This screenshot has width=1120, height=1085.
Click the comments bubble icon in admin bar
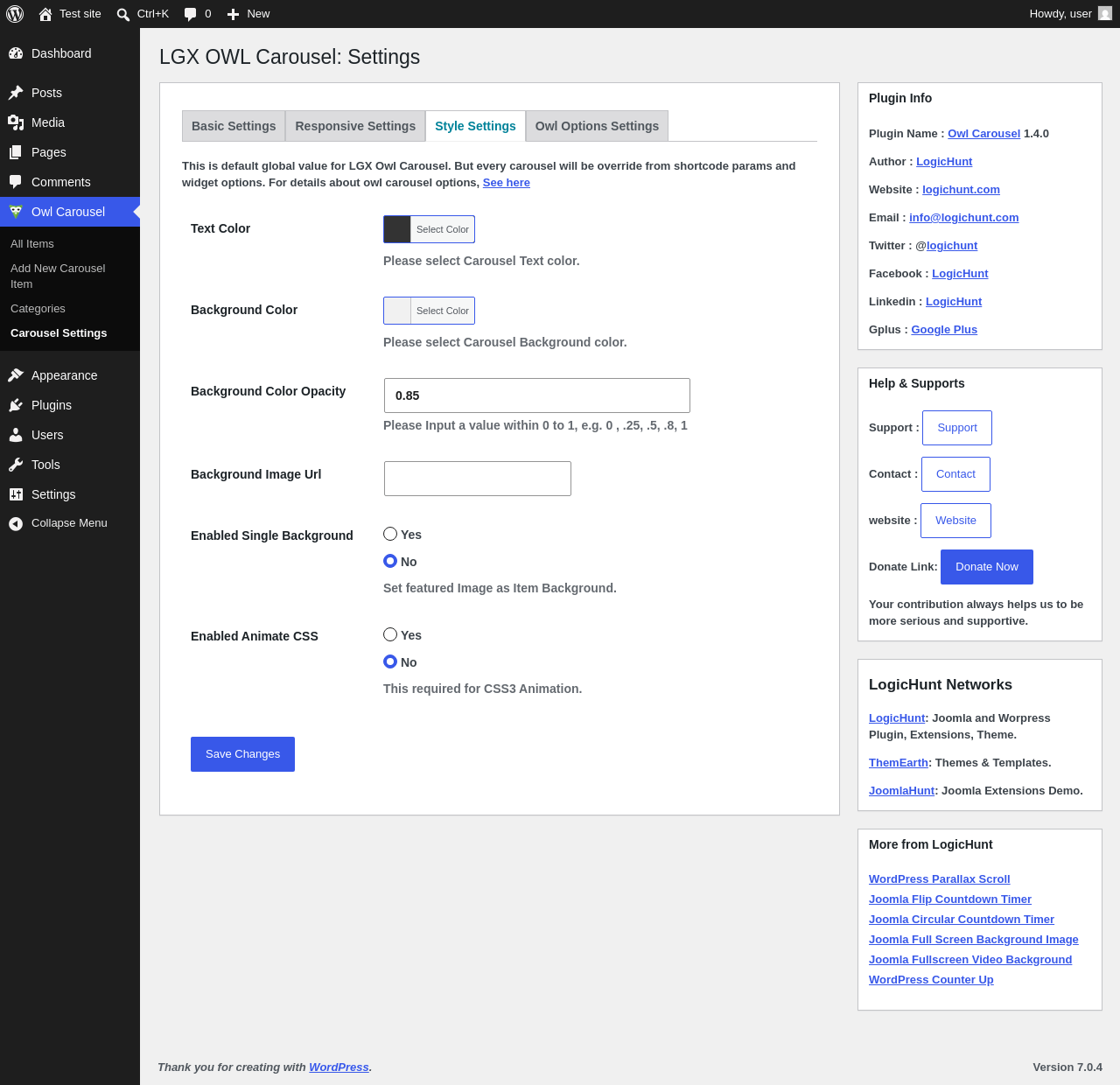[x=191, y=14]
